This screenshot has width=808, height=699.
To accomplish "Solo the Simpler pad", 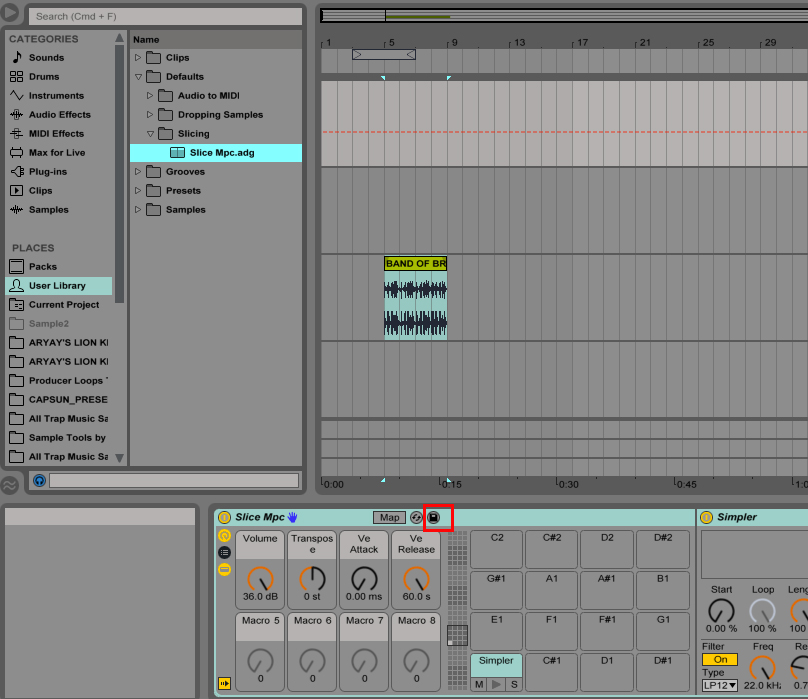I will (x=514, y=685).
